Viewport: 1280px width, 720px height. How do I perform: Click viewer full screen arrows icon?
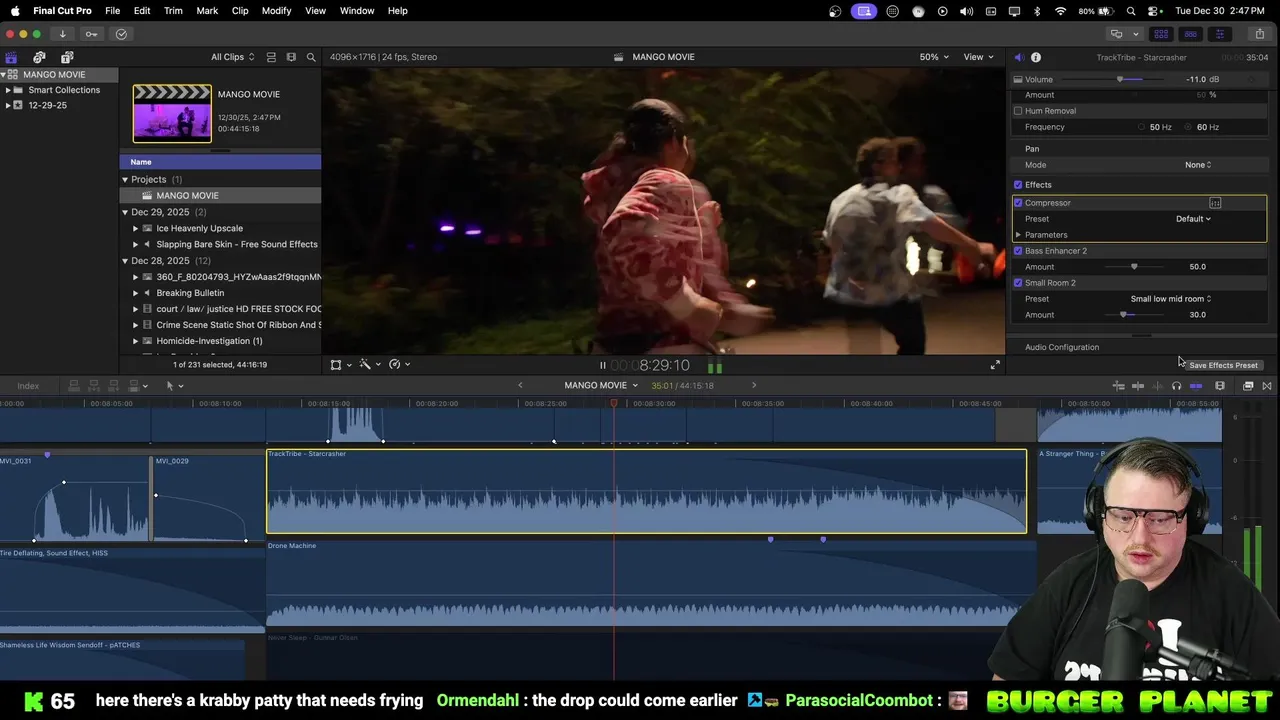point(995,365)
